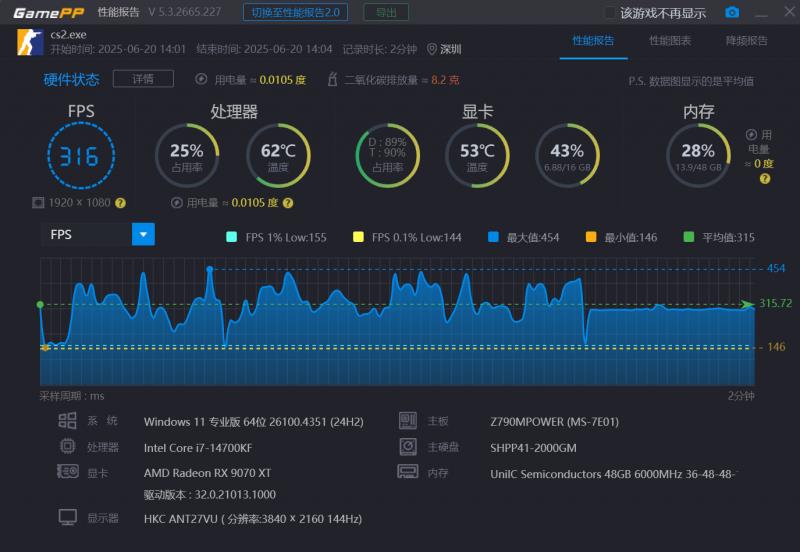The height and width of the screenshot is (552, 800).
Task: Click the text SHPP41-2000GM
Action: [533, 448]
